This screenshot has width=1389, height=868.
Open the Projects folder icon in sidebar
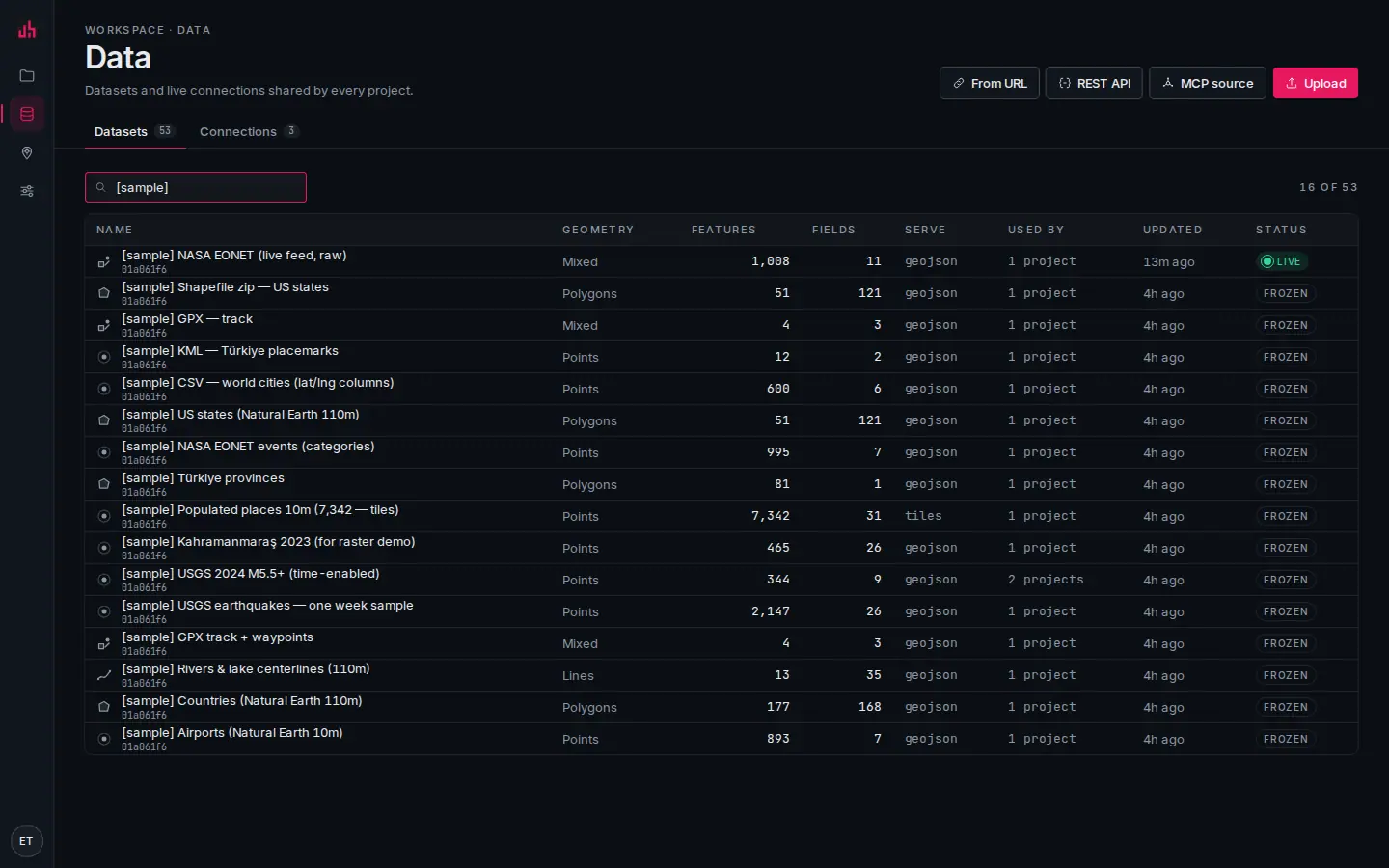pos(27,75)
